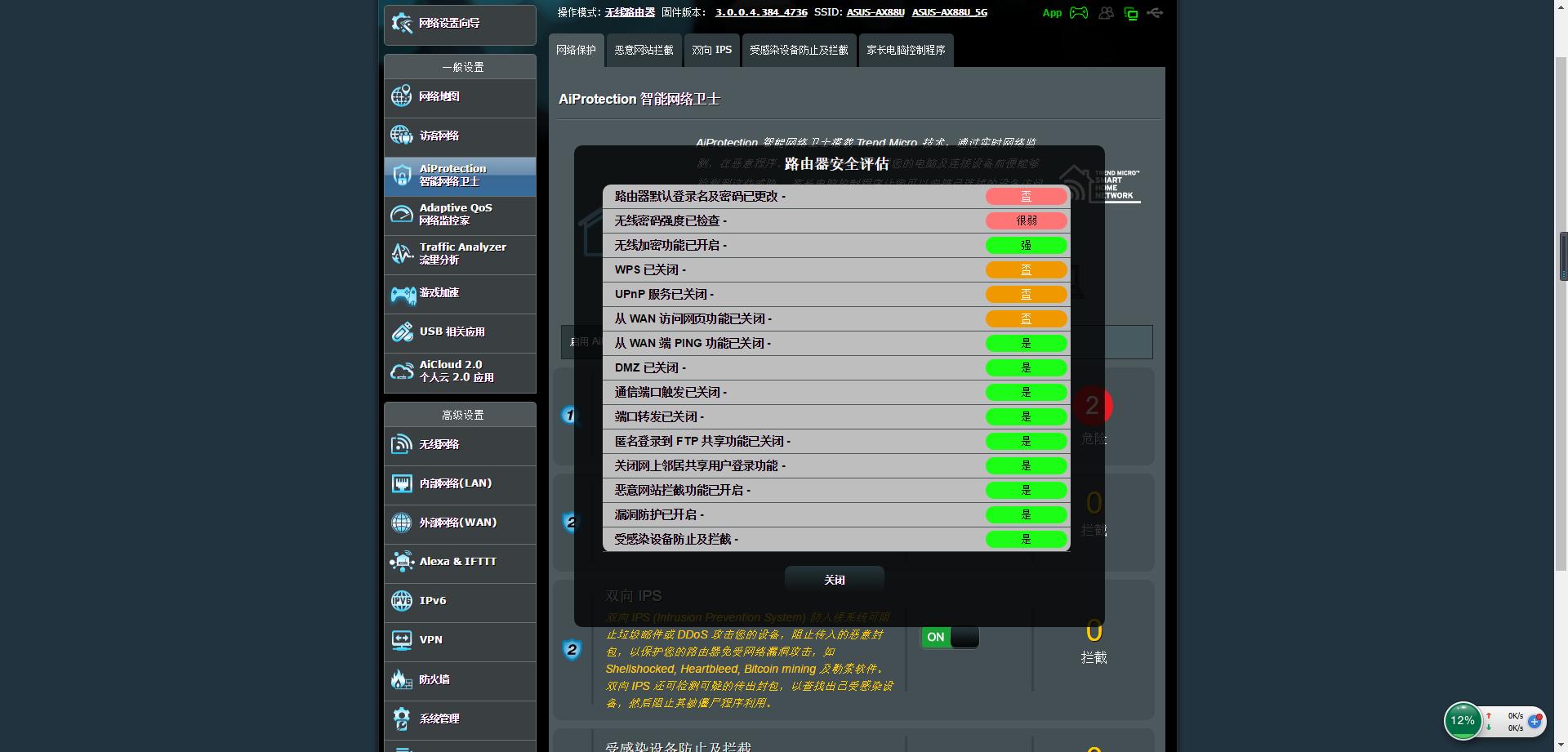Image resolution: width=1568 pixels, height=752 pixels.
Task: Open 网络地图 globe icon in sidebar
Action: tap(402, 96)
